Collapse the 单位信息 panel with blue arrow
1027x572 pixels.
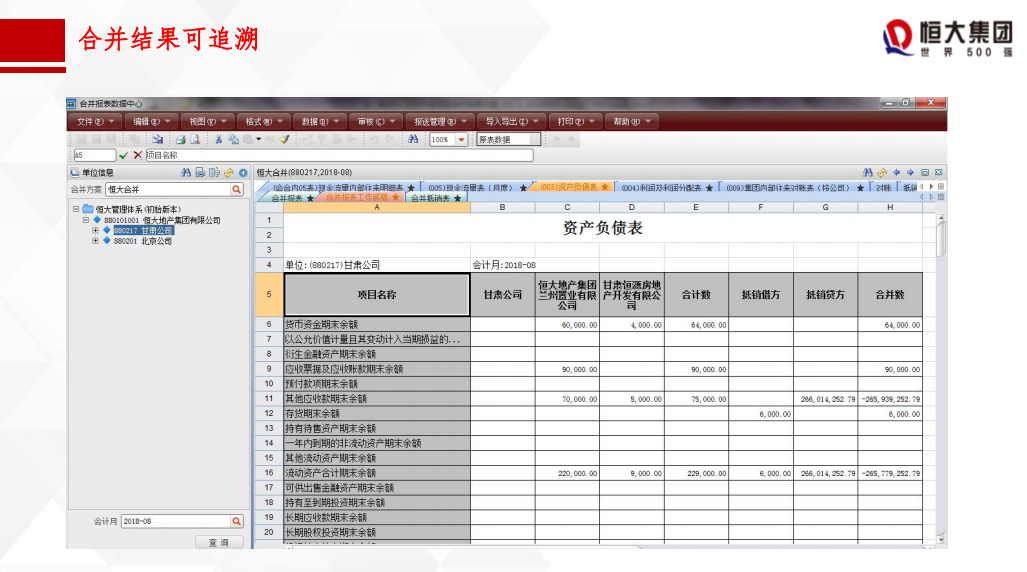click(x=243, y=173)
